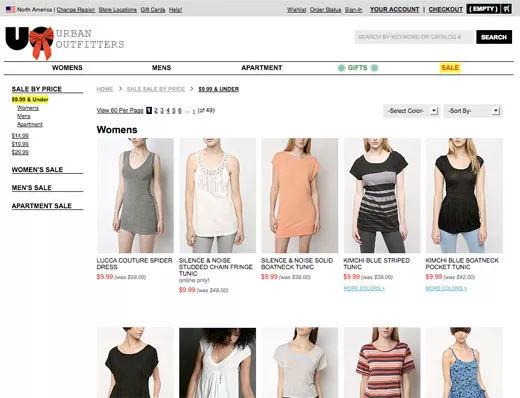Viewport: 520px width, 398px height.
Task: Go to results page 6
Action: (180, 111)
